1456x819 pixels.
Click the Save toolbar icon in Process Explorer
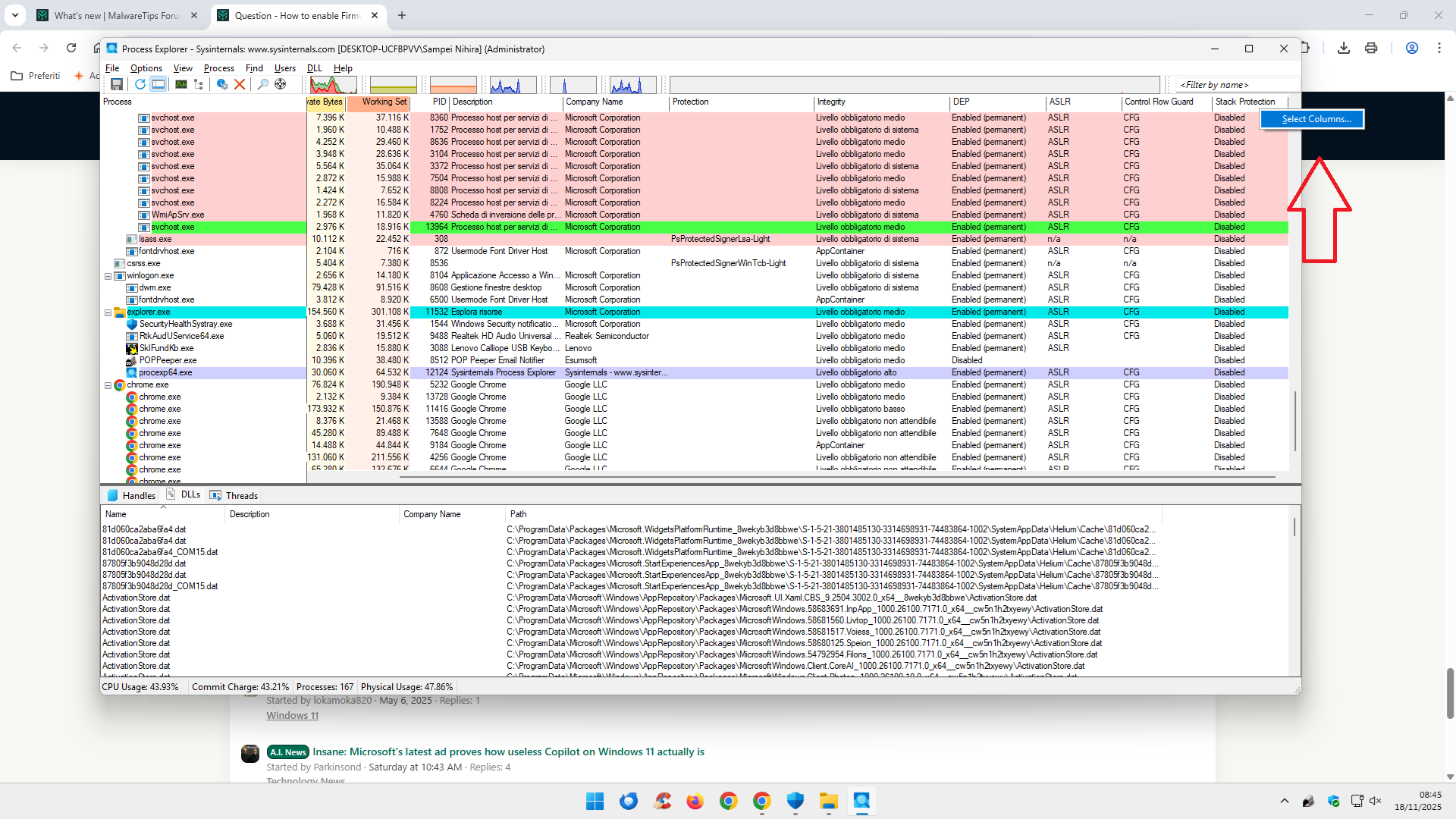(117, 84)
